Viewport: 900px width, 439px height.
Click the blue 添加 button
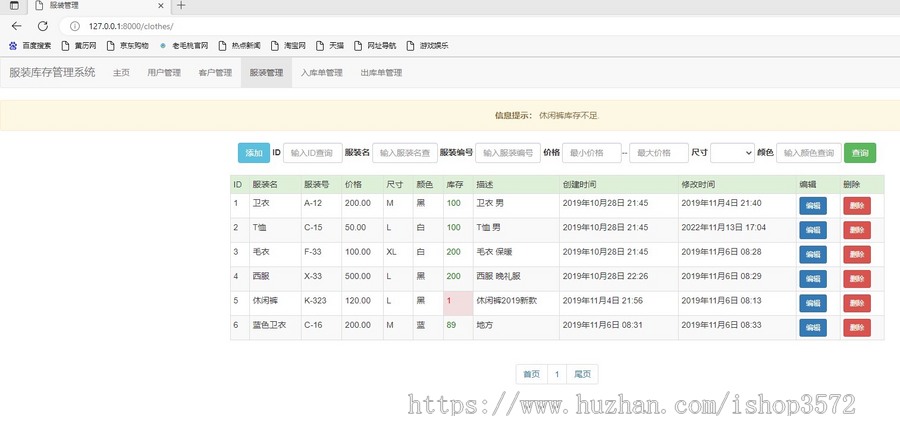point(254,153)
